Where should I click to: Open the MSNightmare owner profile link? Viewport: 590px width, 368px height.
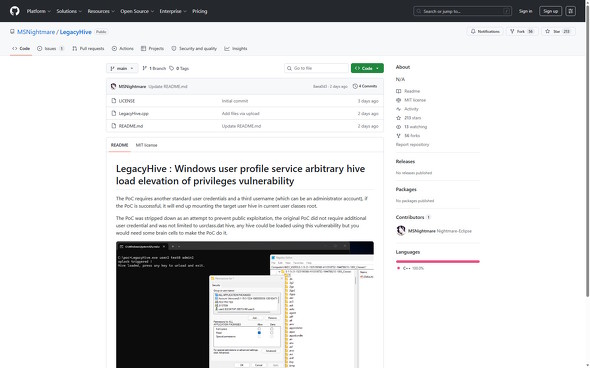[36, 32]
